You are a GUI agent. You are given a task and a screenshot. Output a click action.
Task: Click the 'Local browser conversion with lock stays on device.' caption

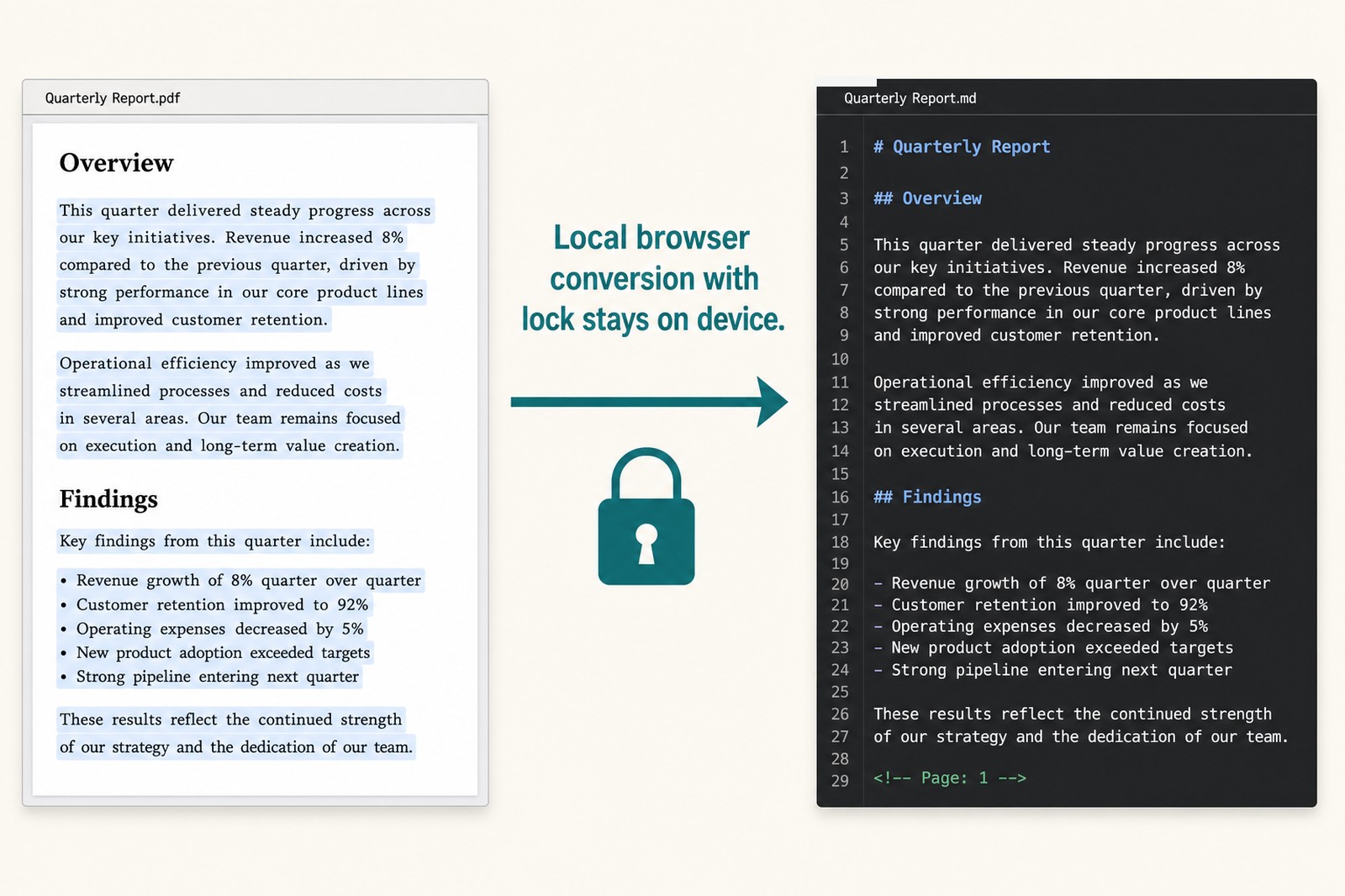coord(653,278)
